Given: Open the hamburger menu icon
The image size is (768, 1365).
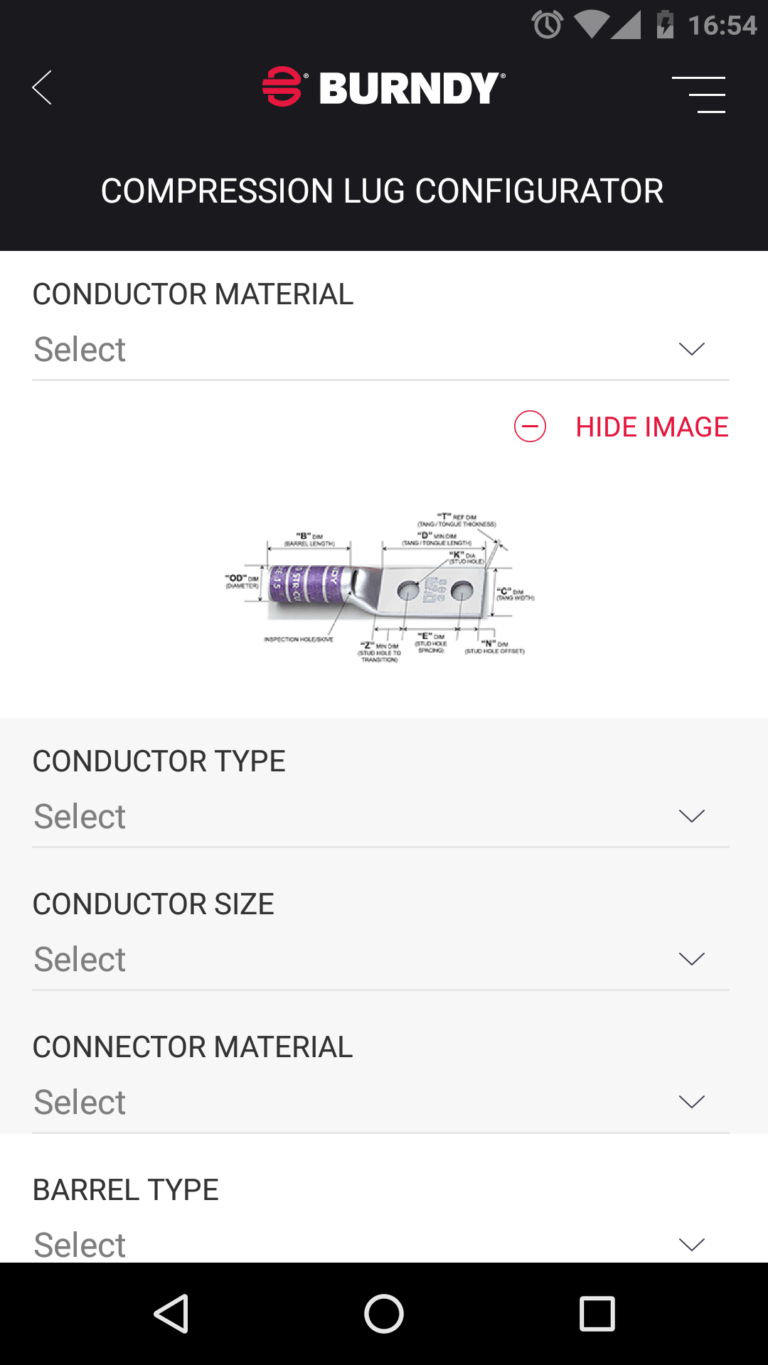Looking at the screenshot, I should [698, 94].
